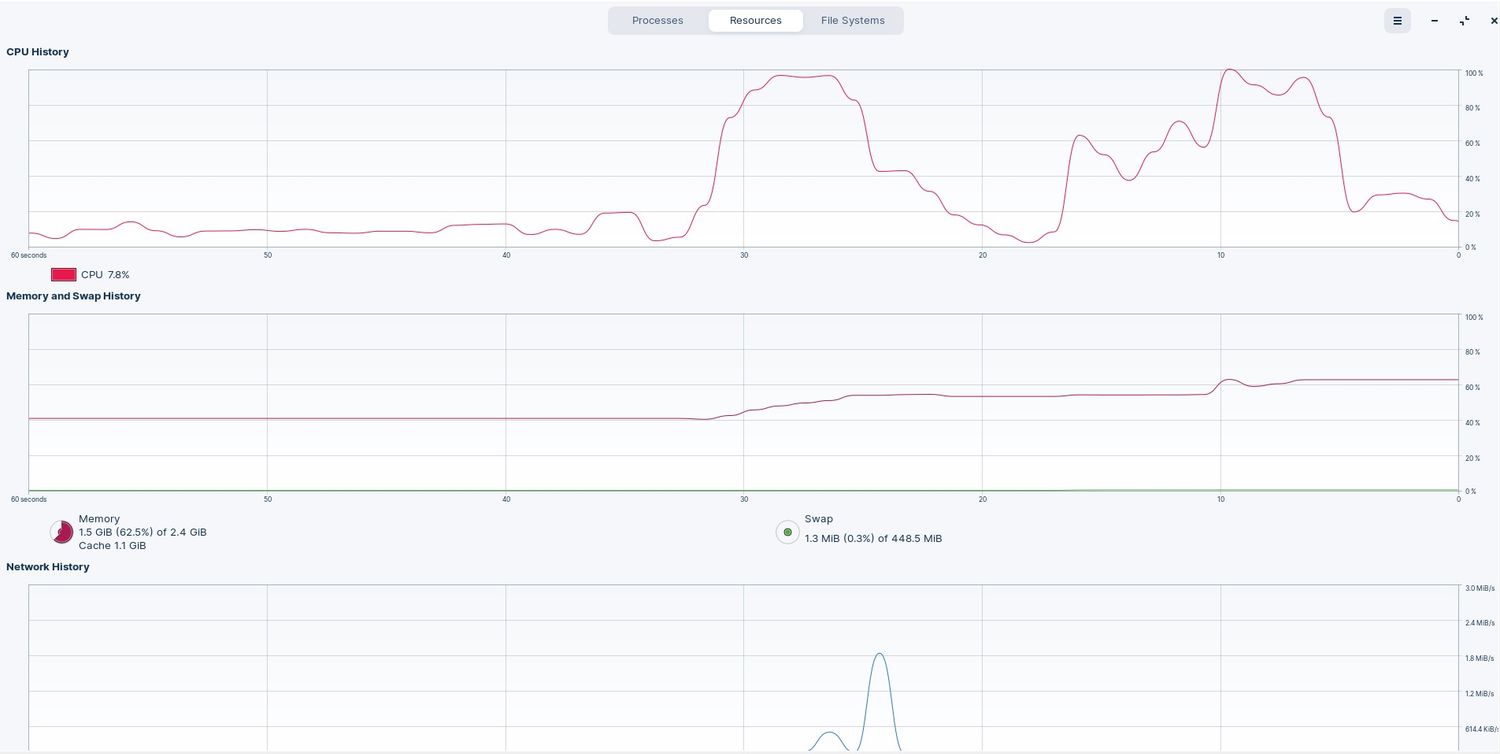The width and height of the screenshot is (1500, 754).
Task: Click the tall network traffic spike
Action: point(879,700)
